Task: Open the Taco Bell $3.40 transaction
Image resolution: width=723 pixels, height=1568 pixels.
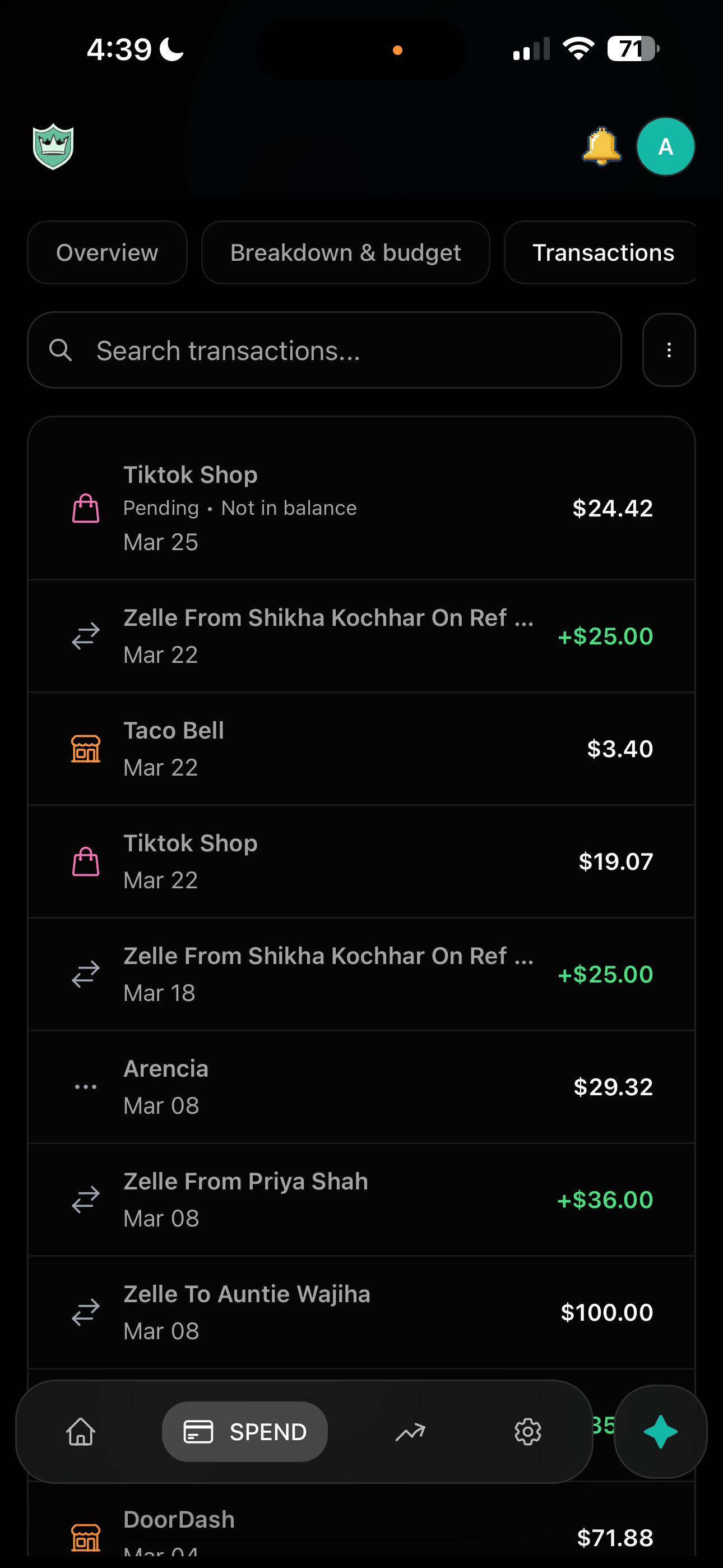Action: coord(361,748)
